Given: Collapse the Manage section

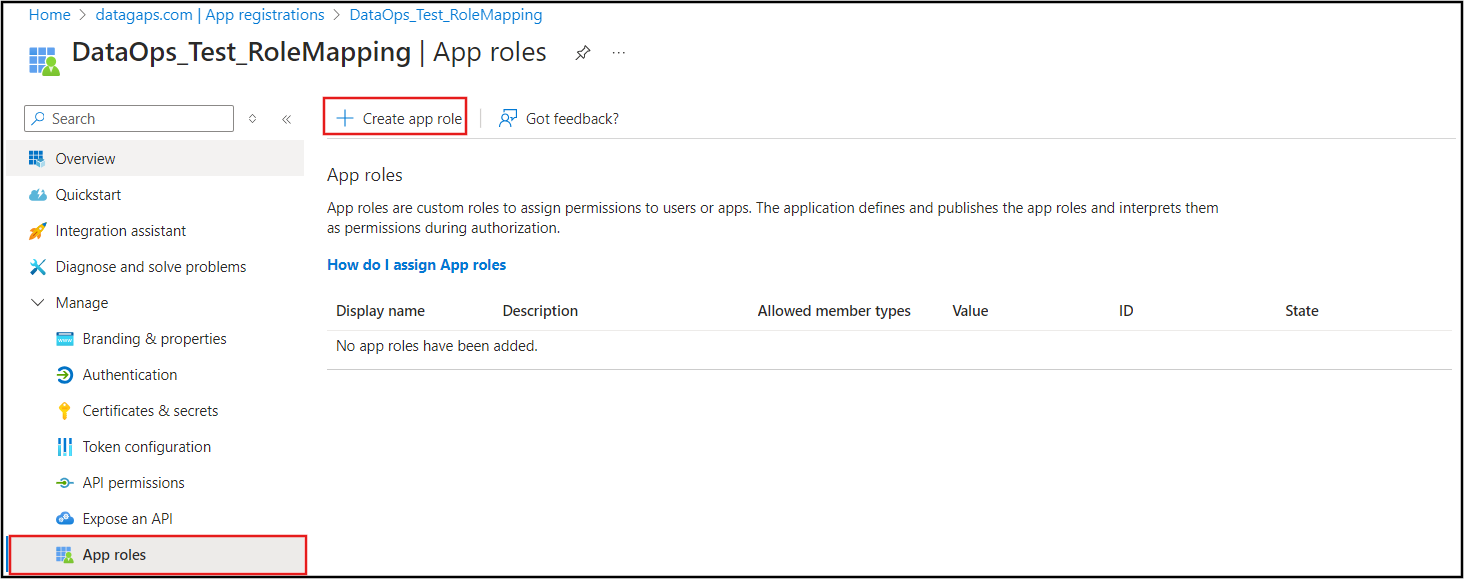Looking at the screenshot, I should click(37, 303).
